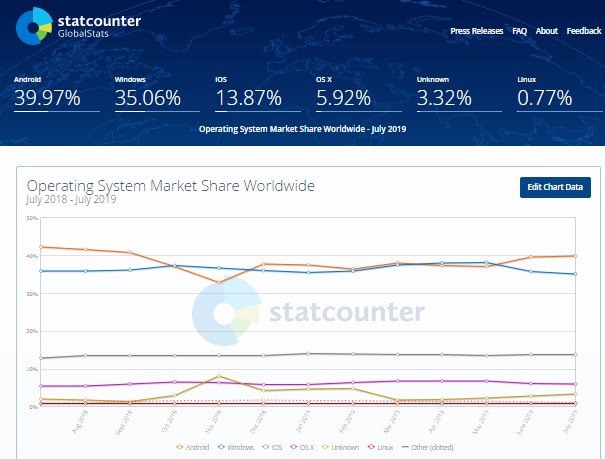605x459 pixels.
Task: Click Unknown's peak data point at Nov 2018
Action: click(x=219, y=376)
